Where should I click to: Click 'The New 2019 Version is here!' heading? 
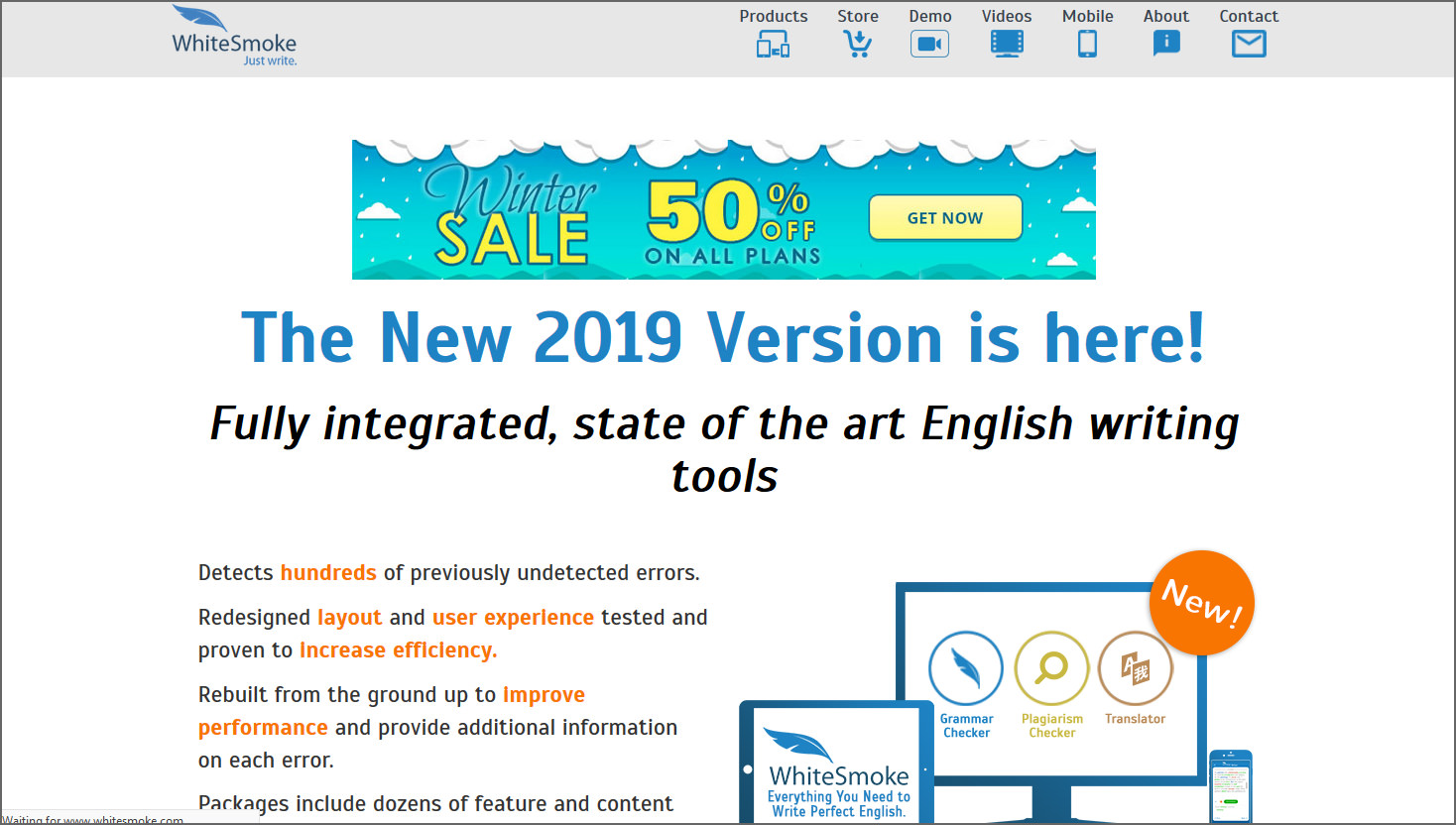click(x=724, y=338)
